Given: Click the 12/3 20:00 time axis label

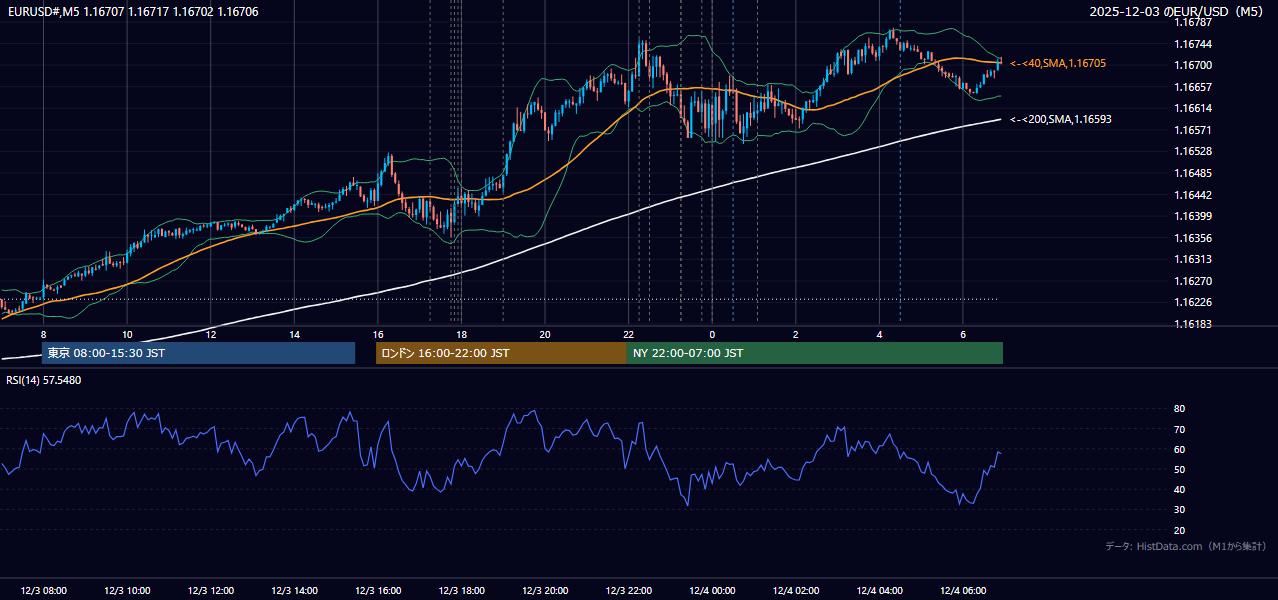Looking at the screenshot, I should click(x=545, y=591).
